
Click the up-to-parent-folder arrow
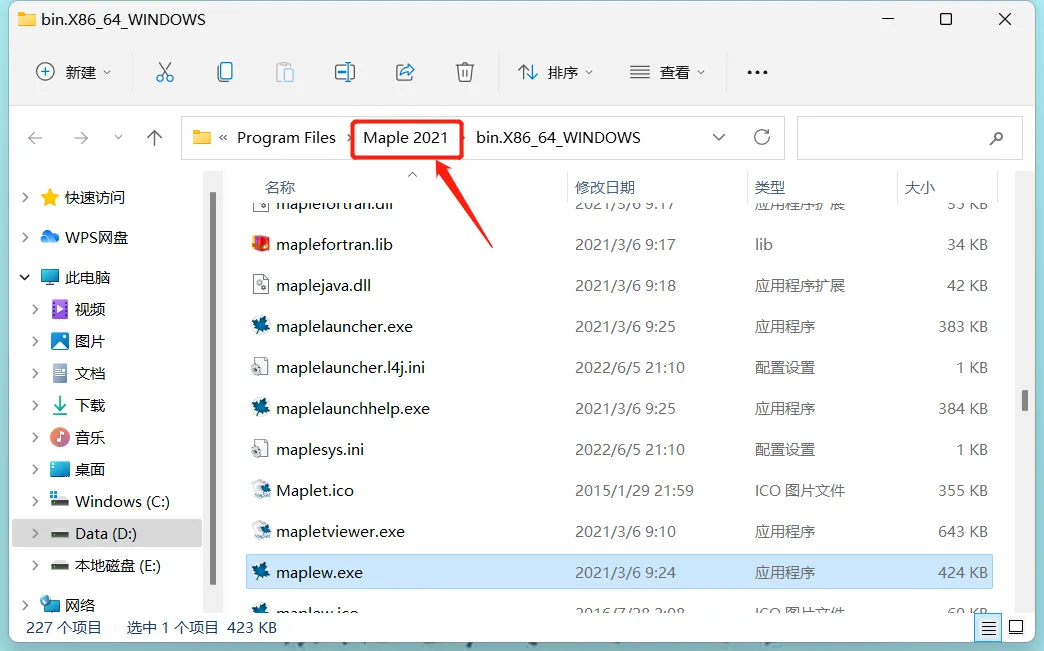click(154, 137)
